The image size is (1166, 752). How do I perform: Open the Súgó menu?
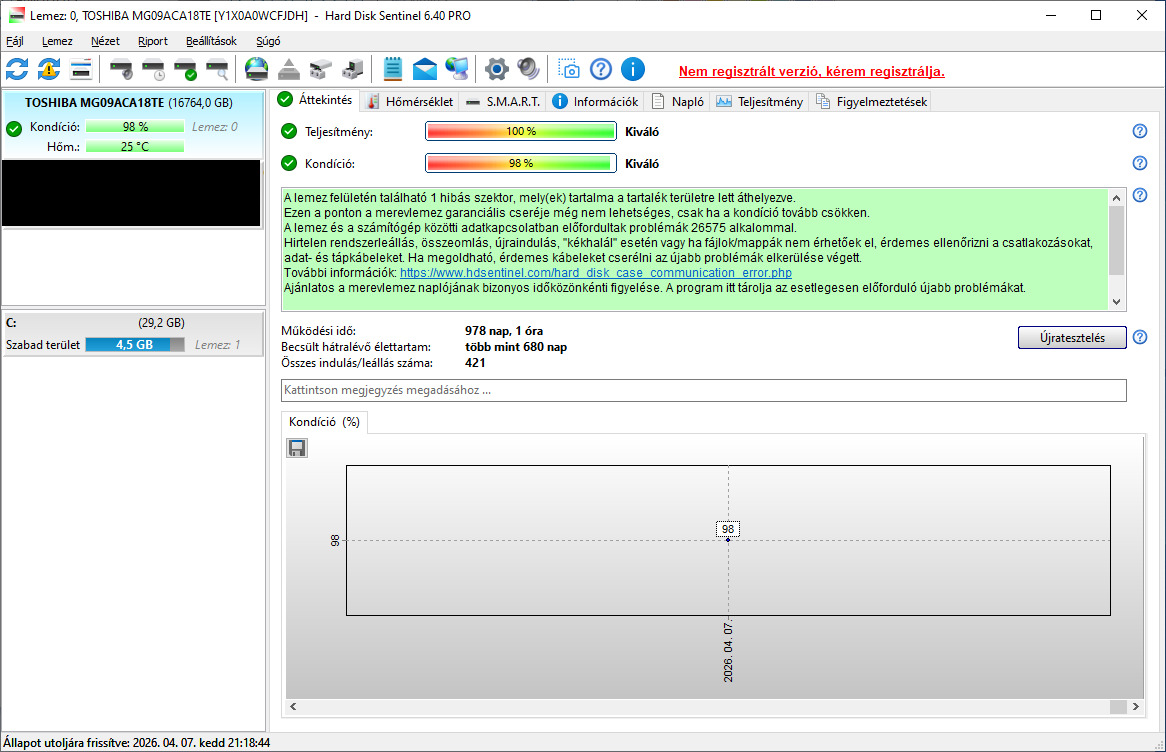(268, 42)
